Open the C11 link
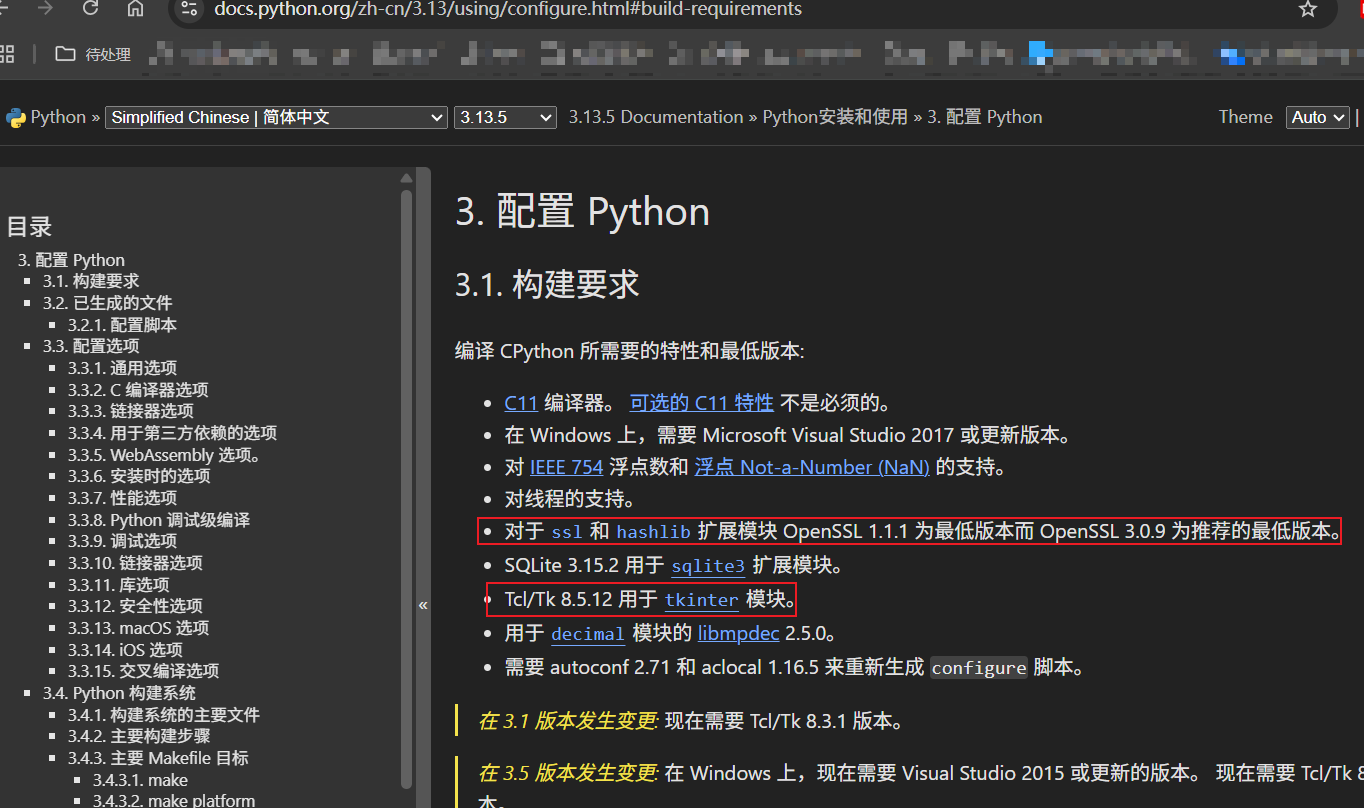The image size is (1364, 808). tap(521, 403)
